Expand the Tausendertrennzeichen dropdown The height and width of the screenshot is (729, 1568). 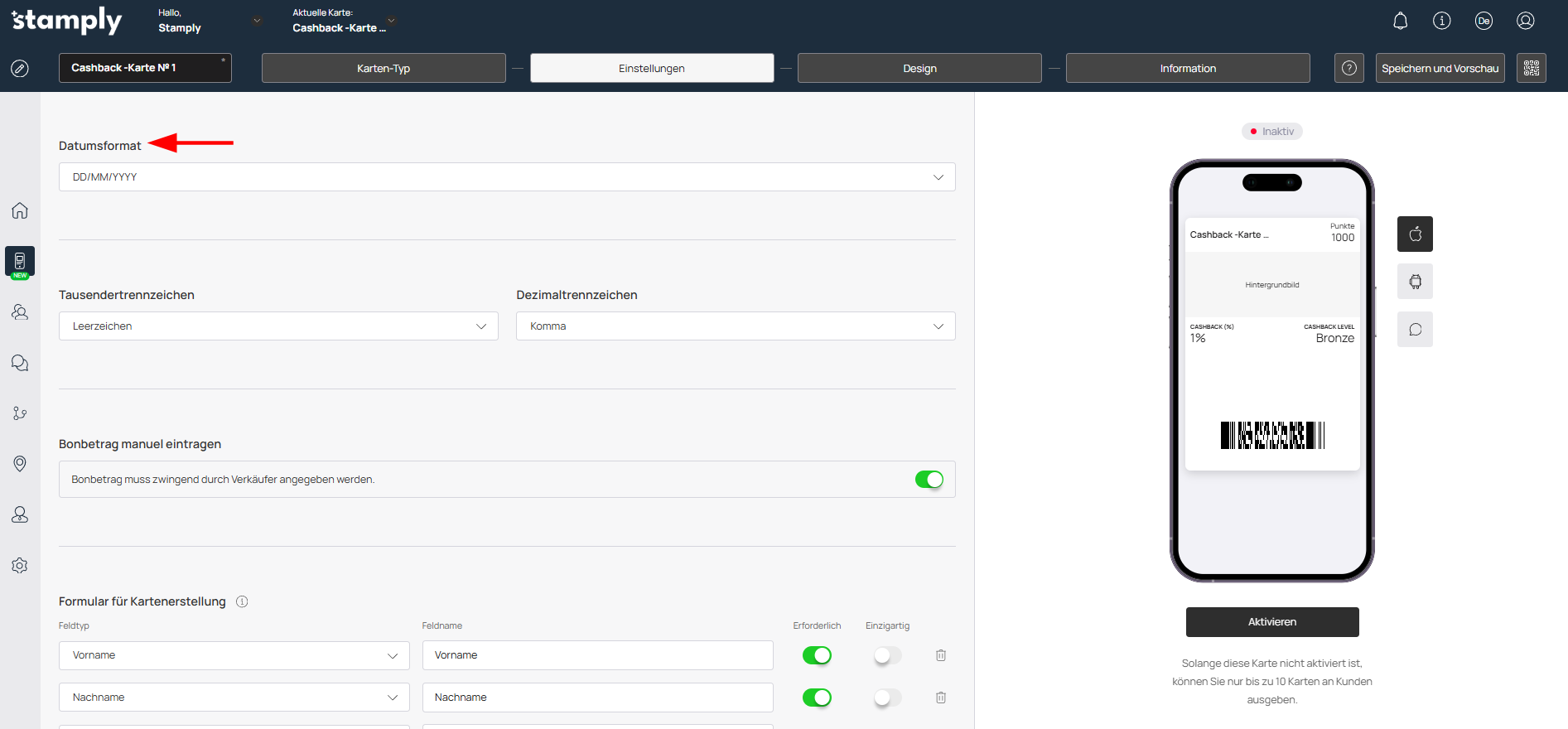click(x=278, y=326)
